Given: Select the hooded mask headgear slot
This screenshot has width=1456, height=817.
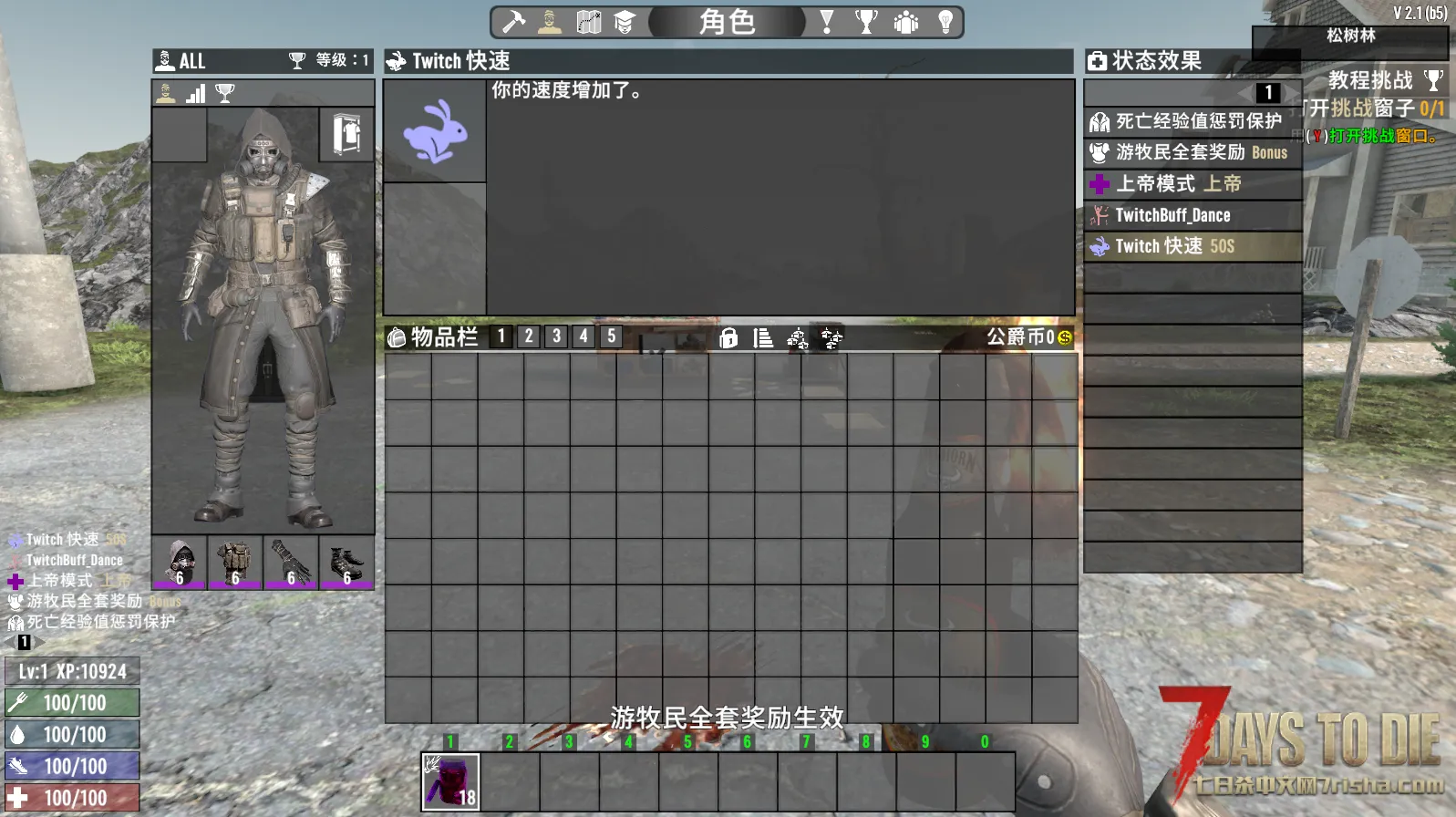Looking at the screenshot, I should coord(180,563).
